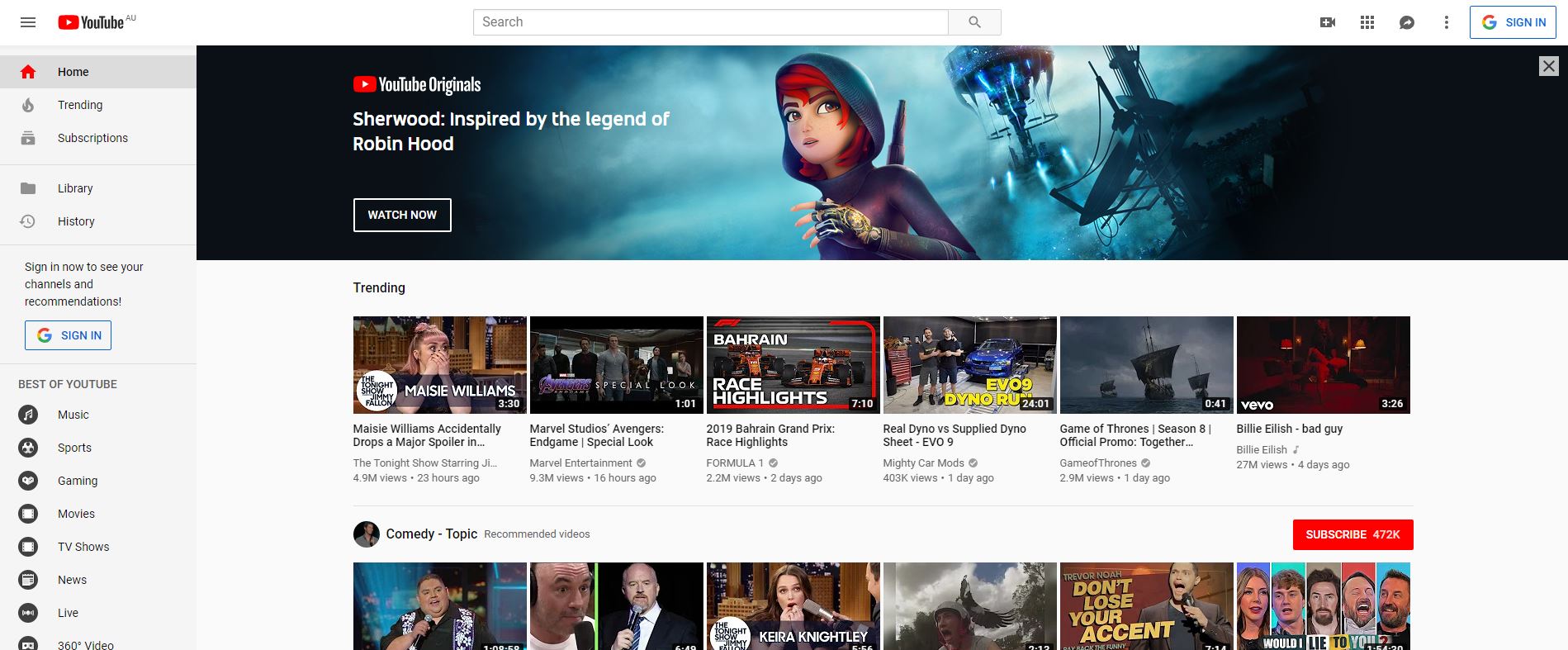Click the Home icon in sidebar

click(x=28, y=72)
